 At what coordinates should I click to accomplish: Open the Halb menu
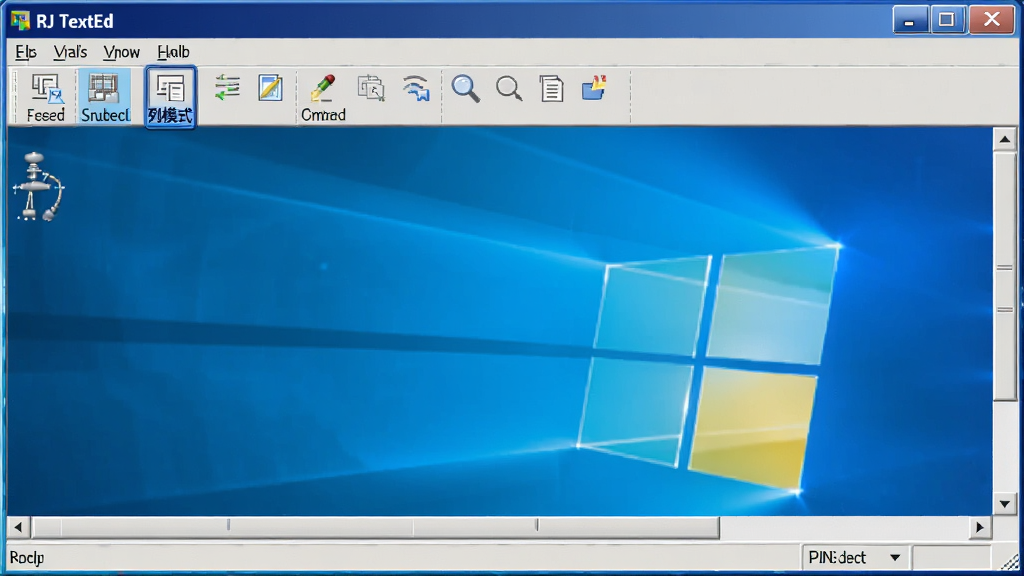173,52
